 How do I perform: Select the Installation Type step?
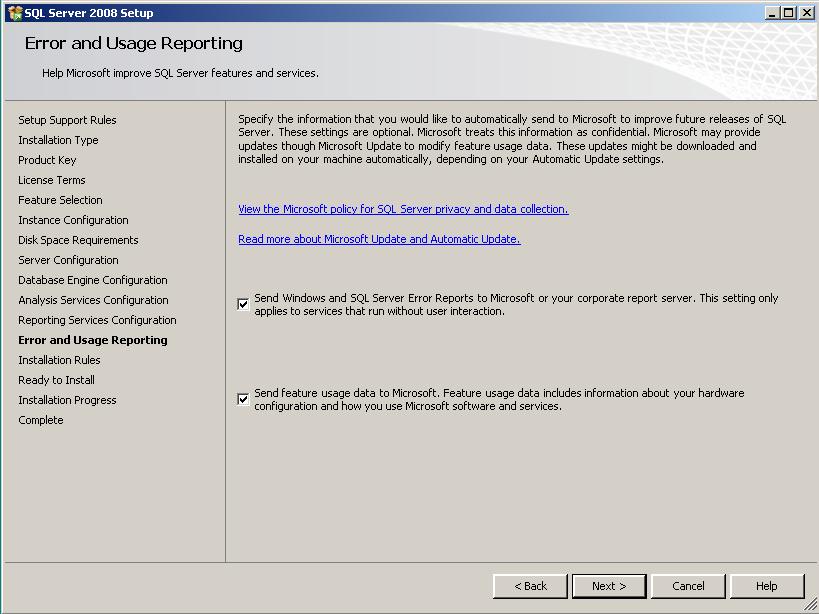coord(58,140)
